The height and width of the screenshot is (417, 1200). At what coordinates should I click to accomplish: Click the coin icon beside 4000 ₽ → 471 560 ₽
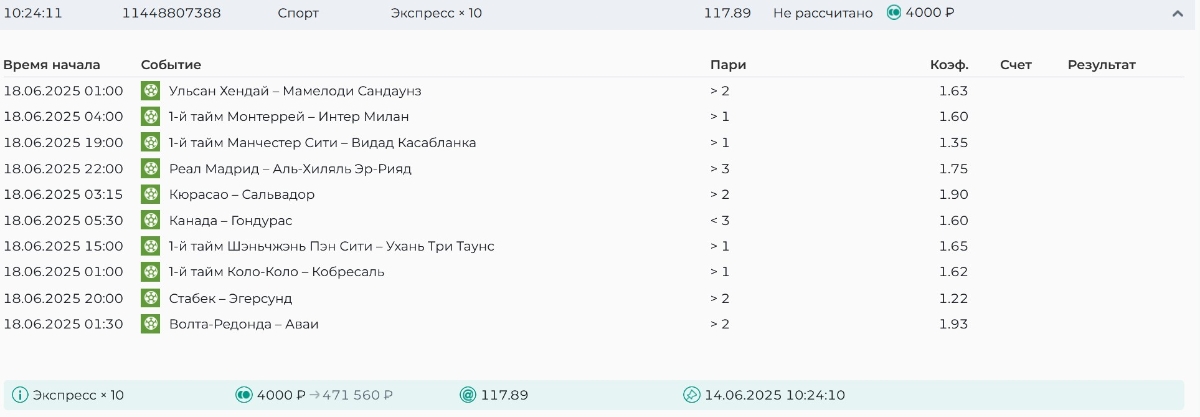[x=243, y=395]
